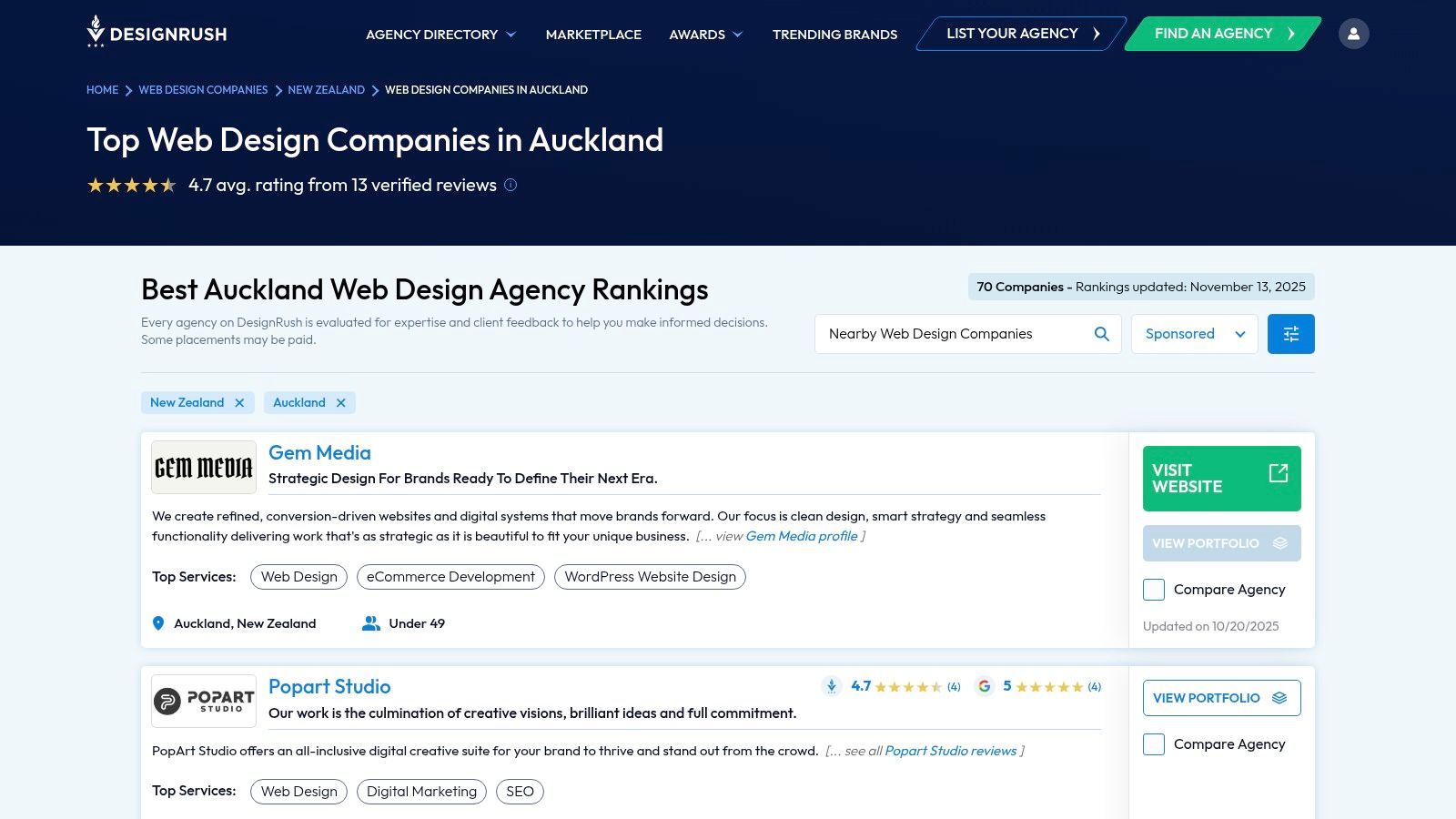1456x819 pixels.
Task: Click the search magnifying glass icon
Action: point(1101,333)
